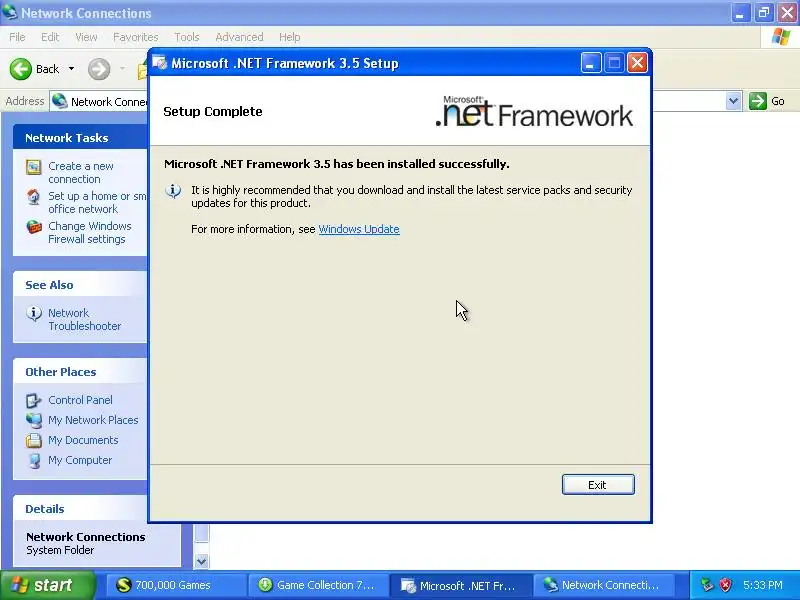Click the Control Panel icon in Other Places
This screenshot has height=600, width=800.
coord(34,401)
